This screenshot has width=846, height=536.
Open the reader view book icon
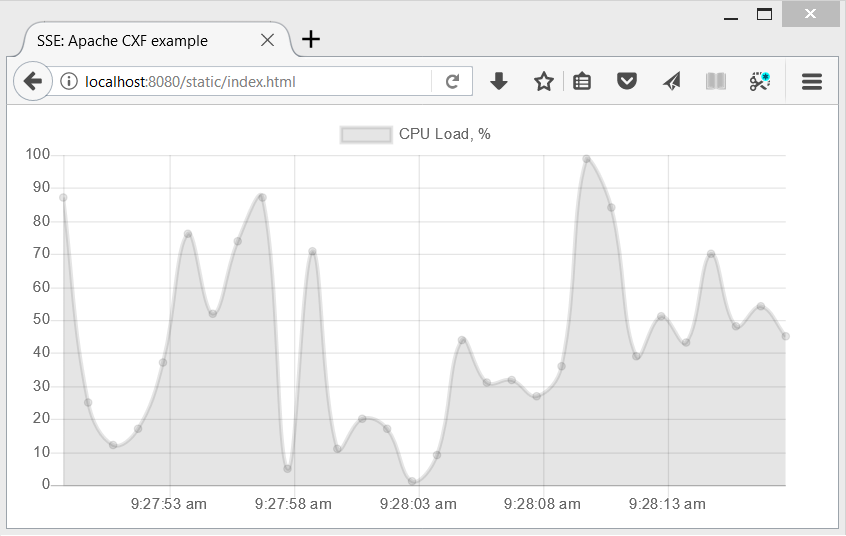coord(715,82)
